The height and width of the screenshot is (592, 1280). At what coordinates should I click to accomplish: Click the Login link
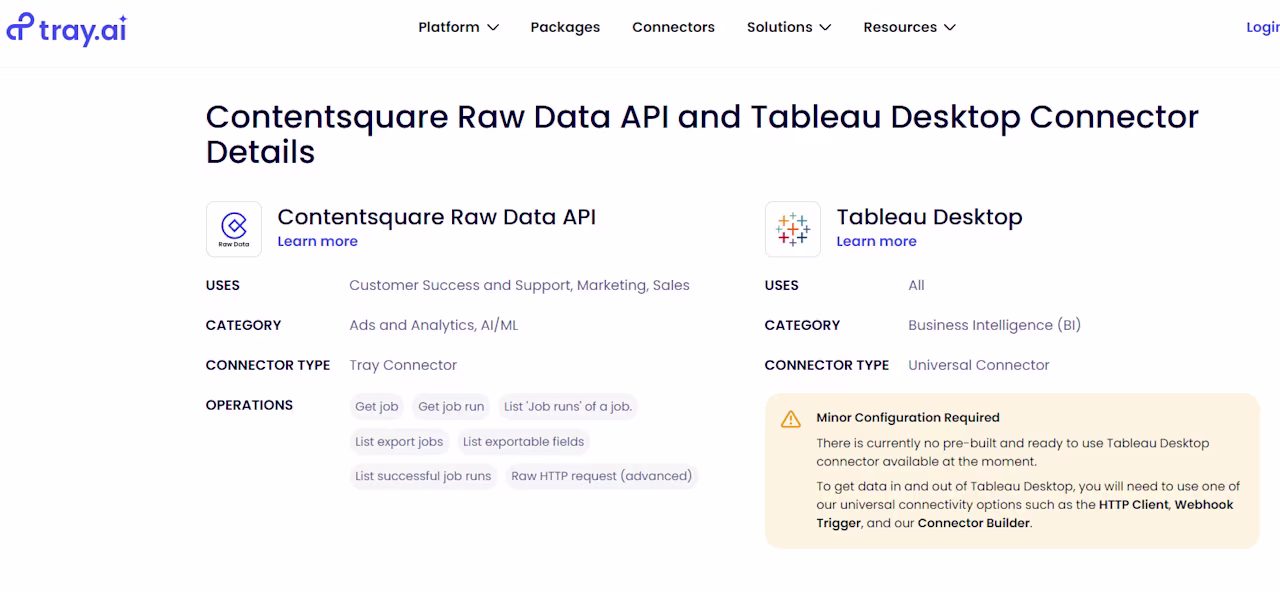click(1263, 27)
